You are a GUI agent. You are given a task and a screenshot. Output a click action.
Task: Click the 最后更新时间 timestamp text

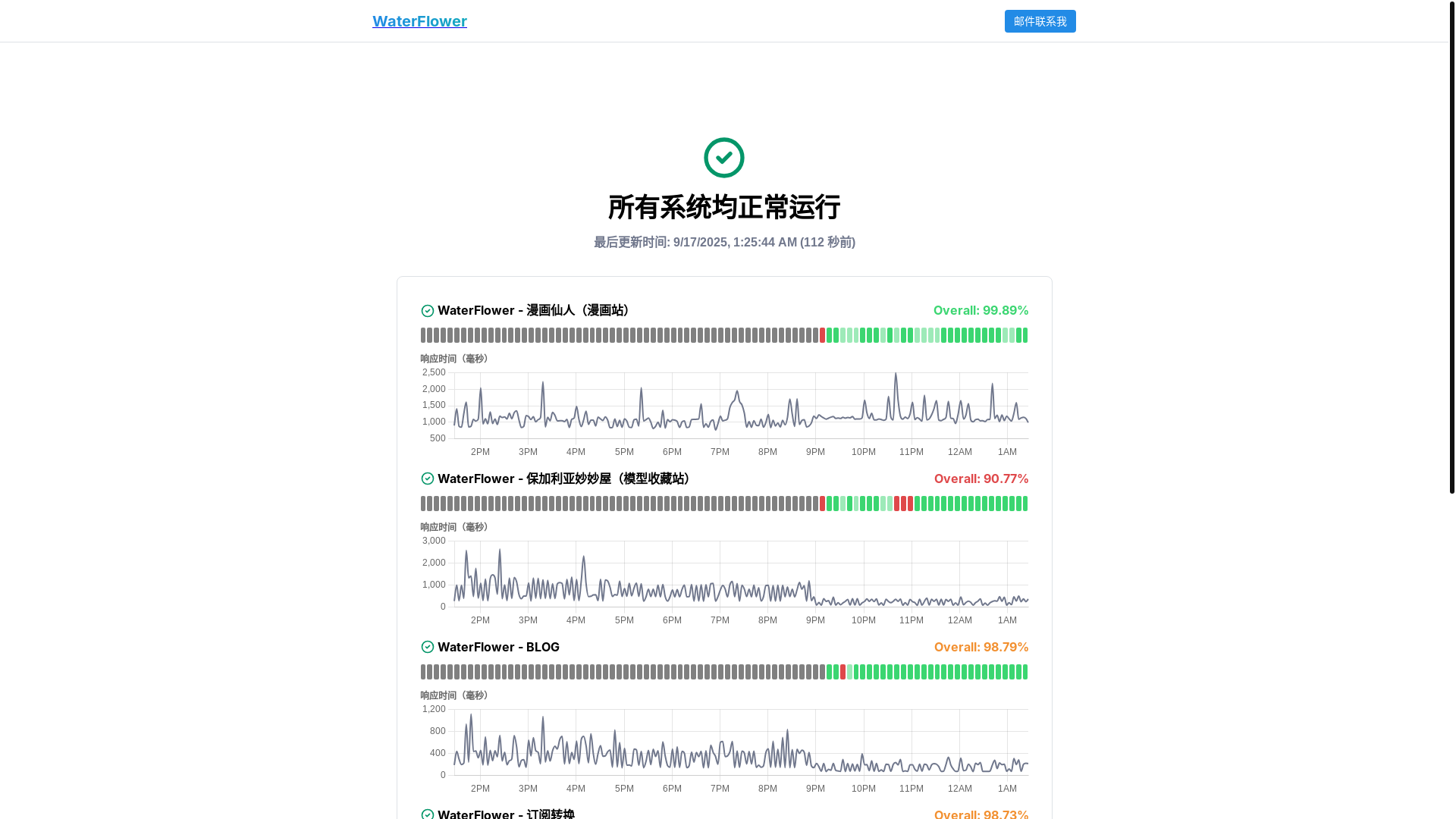[x=724, y=242]
